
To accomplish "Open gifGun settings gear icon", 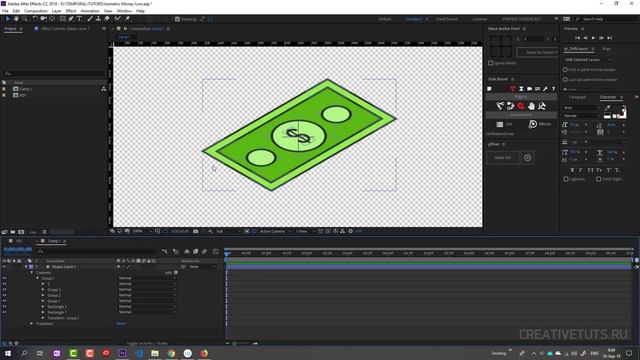I will coord(527,158).
